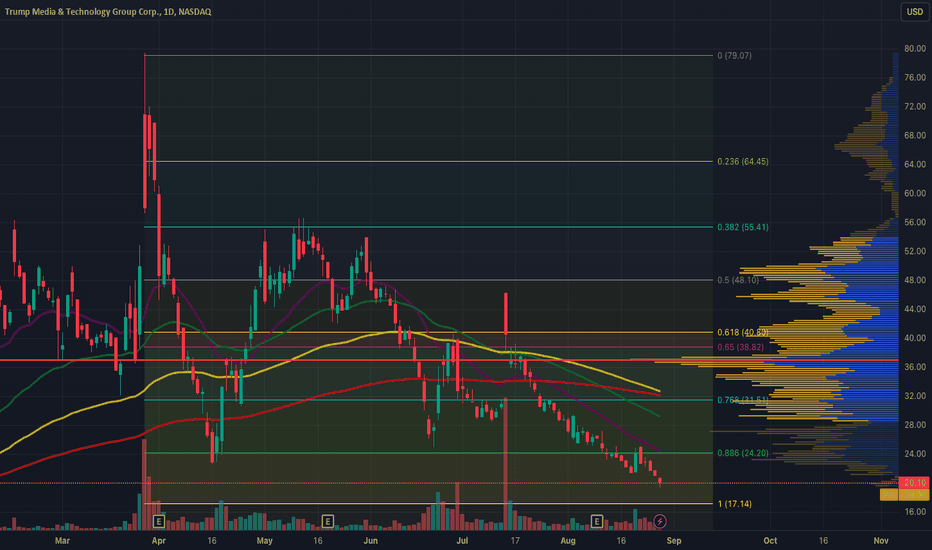Click the Apr label on time axis

click(x=159, y=540)
